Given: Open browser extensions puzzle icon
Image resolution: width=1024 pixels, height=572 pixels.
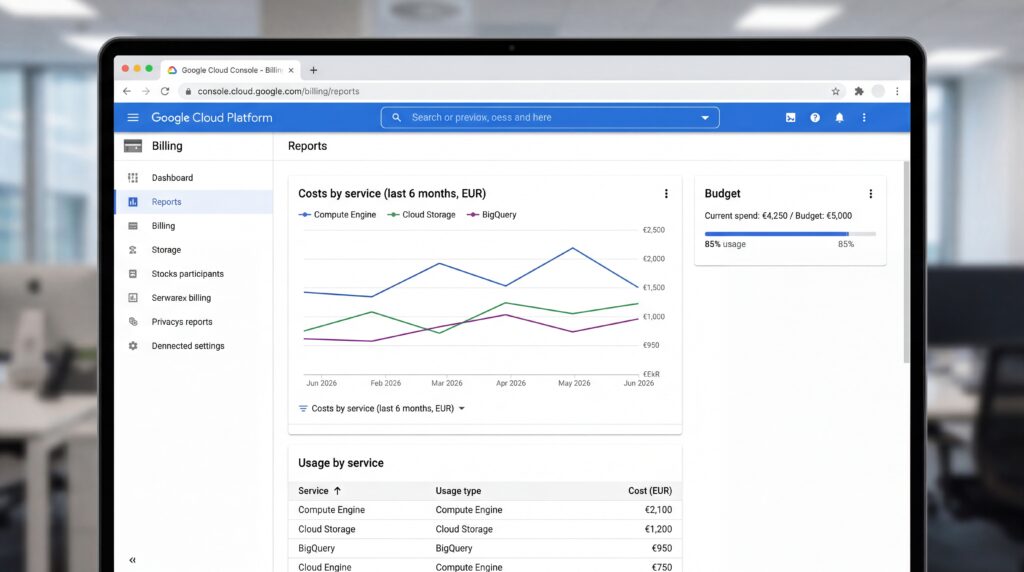Looking at the screenshot, I should (859, 91).
